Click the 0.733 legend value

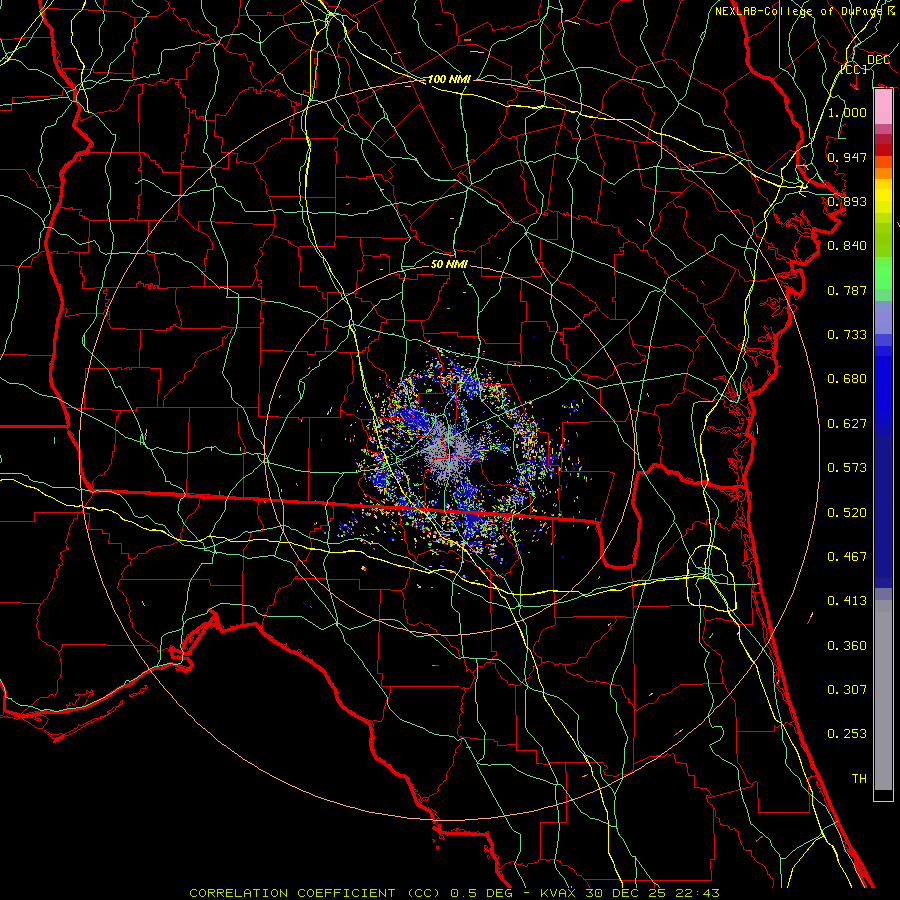[847, 335]
